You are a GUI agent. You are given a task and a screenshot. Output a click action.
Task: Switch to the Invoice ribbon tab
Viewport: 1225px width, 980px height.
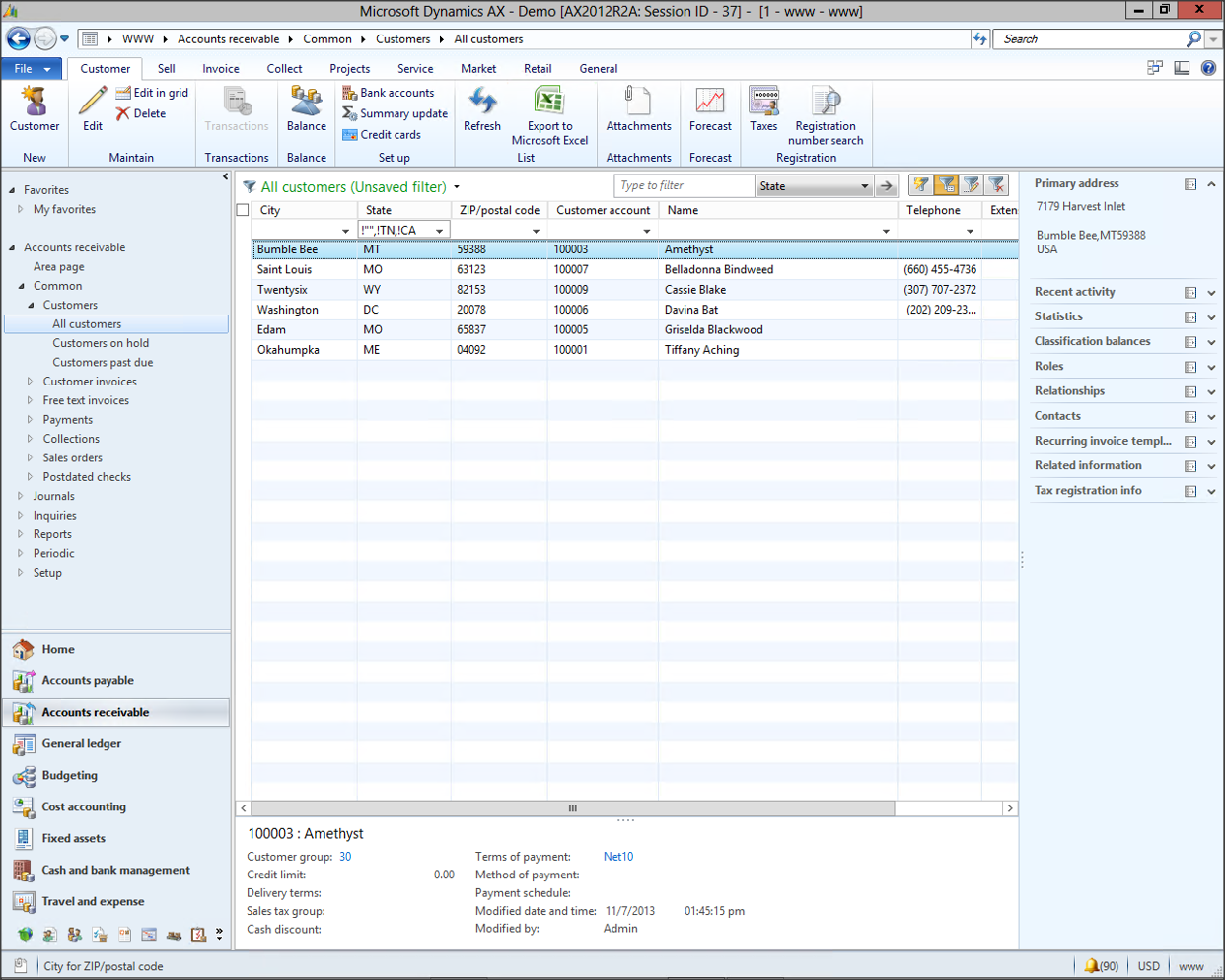[221, 69]
